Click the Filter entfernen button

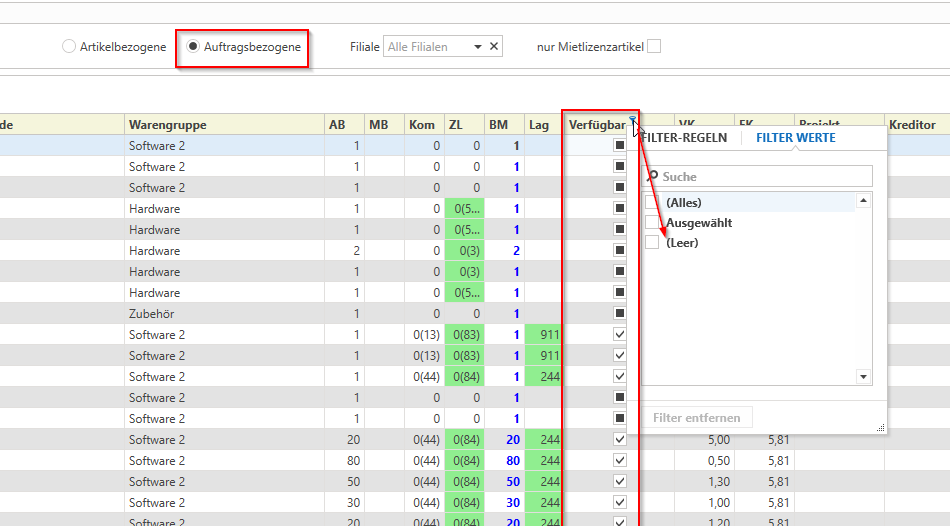[x=697, y=417]
